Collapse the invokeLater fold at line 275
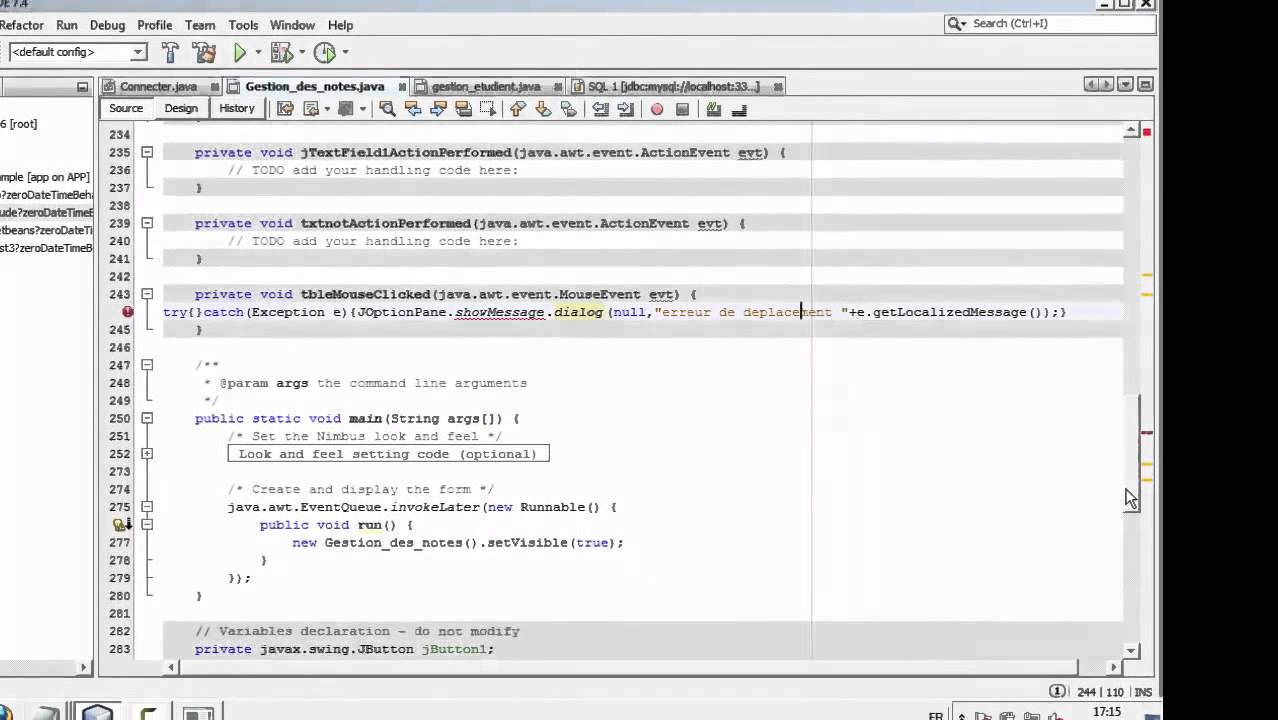This screenshot has height=720, width=1278. (x=147, y=507)
